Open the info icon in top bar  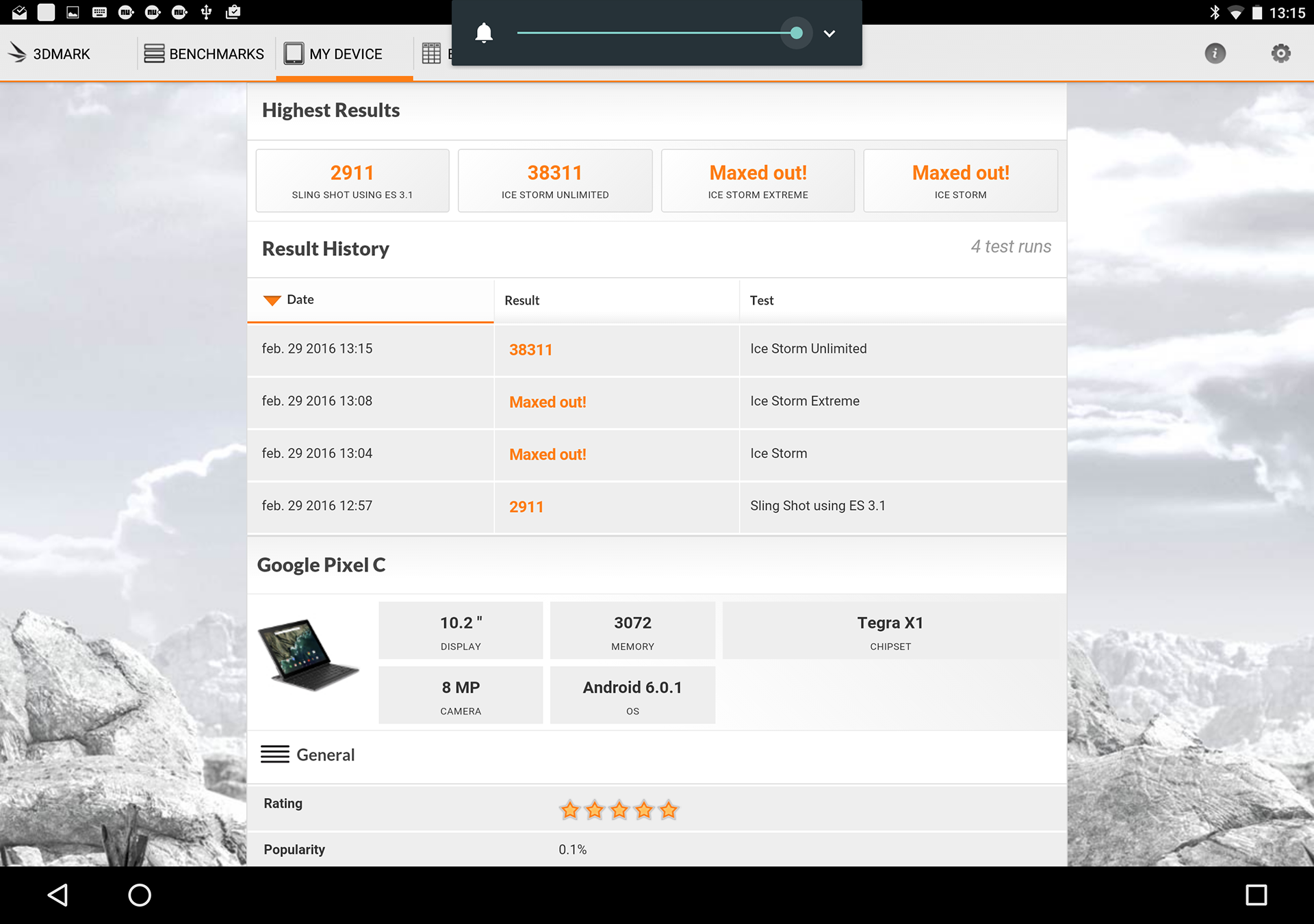click(1215, 53)
